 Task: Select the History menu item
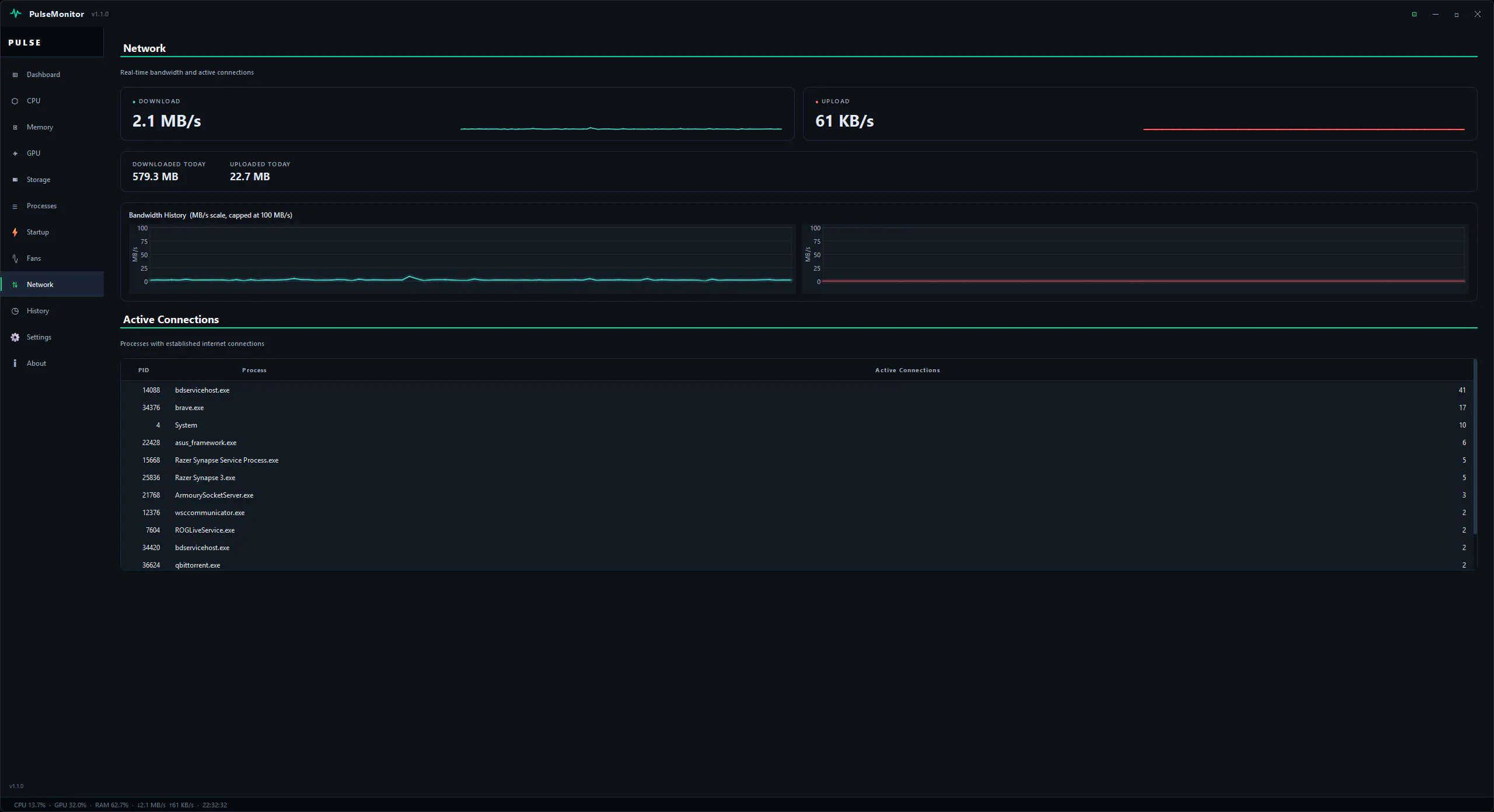pyautogui.click(x=52, y=311)
